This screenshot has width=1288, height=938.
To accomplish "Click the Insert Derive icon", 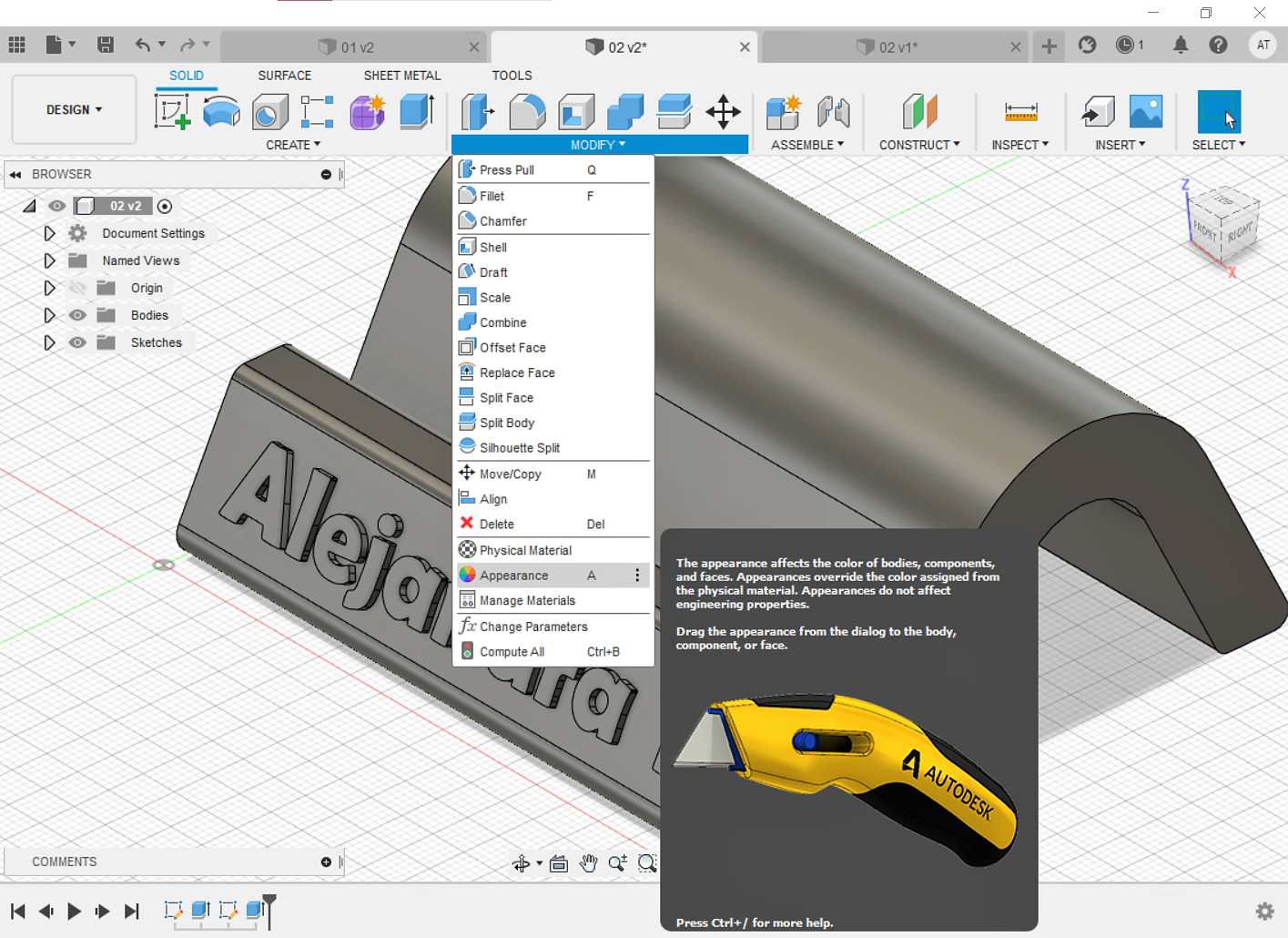I will tap(1098, 112).
